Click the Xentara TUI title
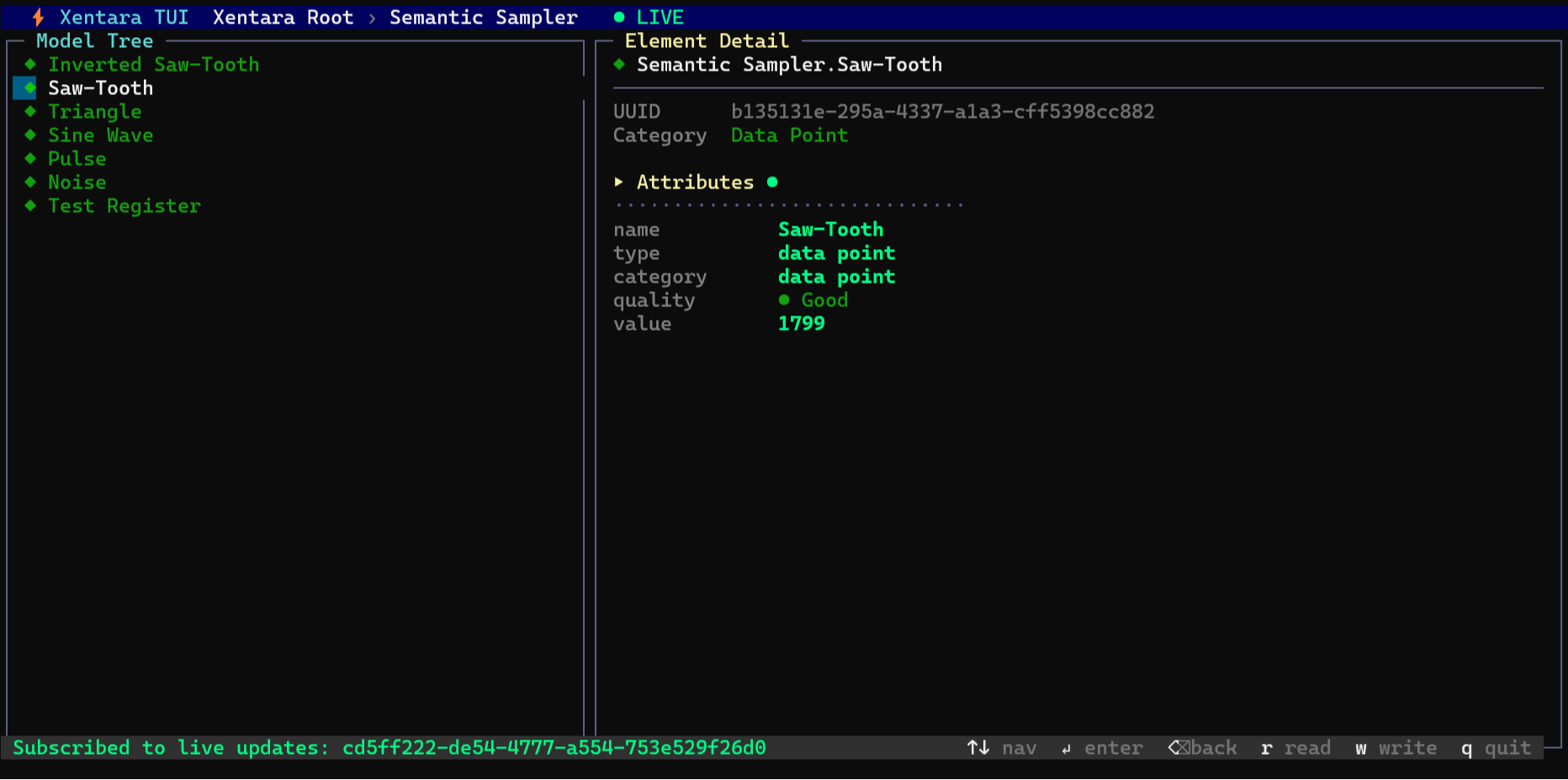The width and height of the screenshot is (1568, 780). (124, 17)
